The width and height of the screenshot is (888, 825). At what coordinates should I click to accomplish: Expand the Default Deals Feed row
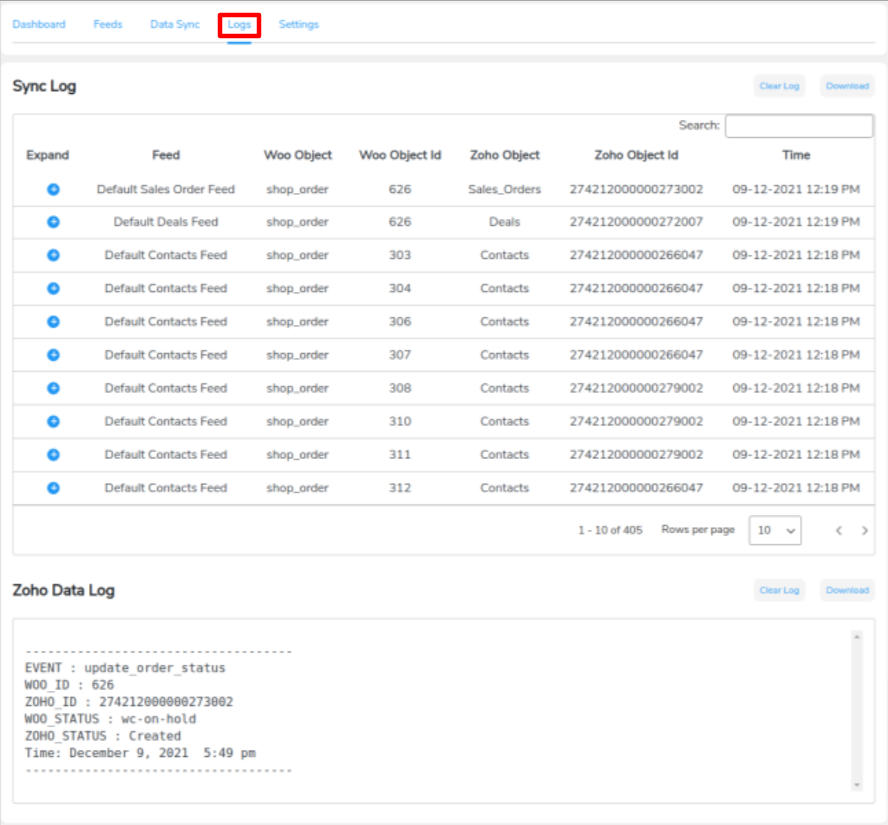[x=54, y=222]
